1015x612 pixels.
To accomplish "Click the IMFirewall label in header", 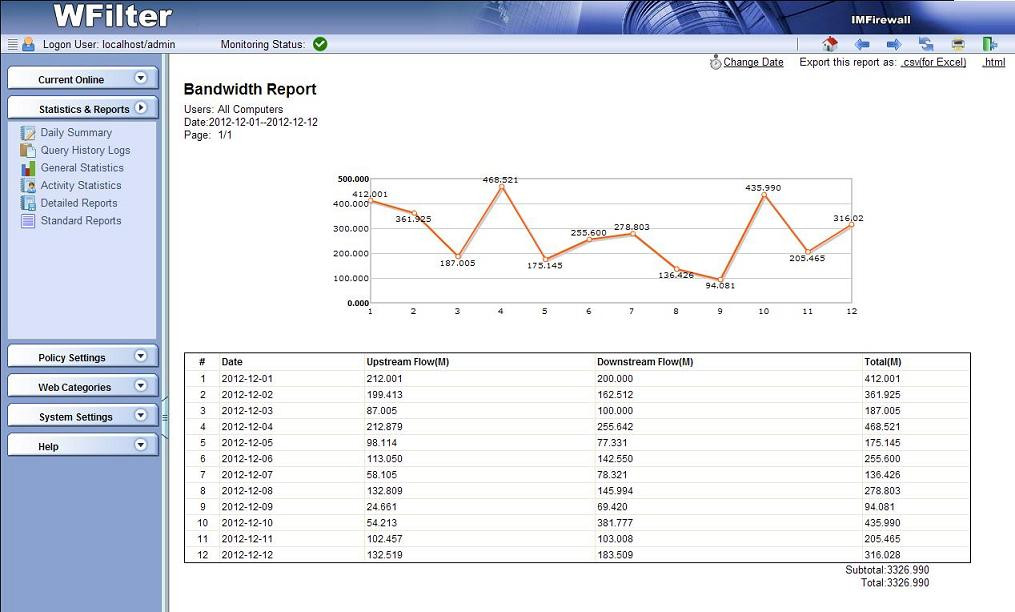I will (x=880, y=20).
